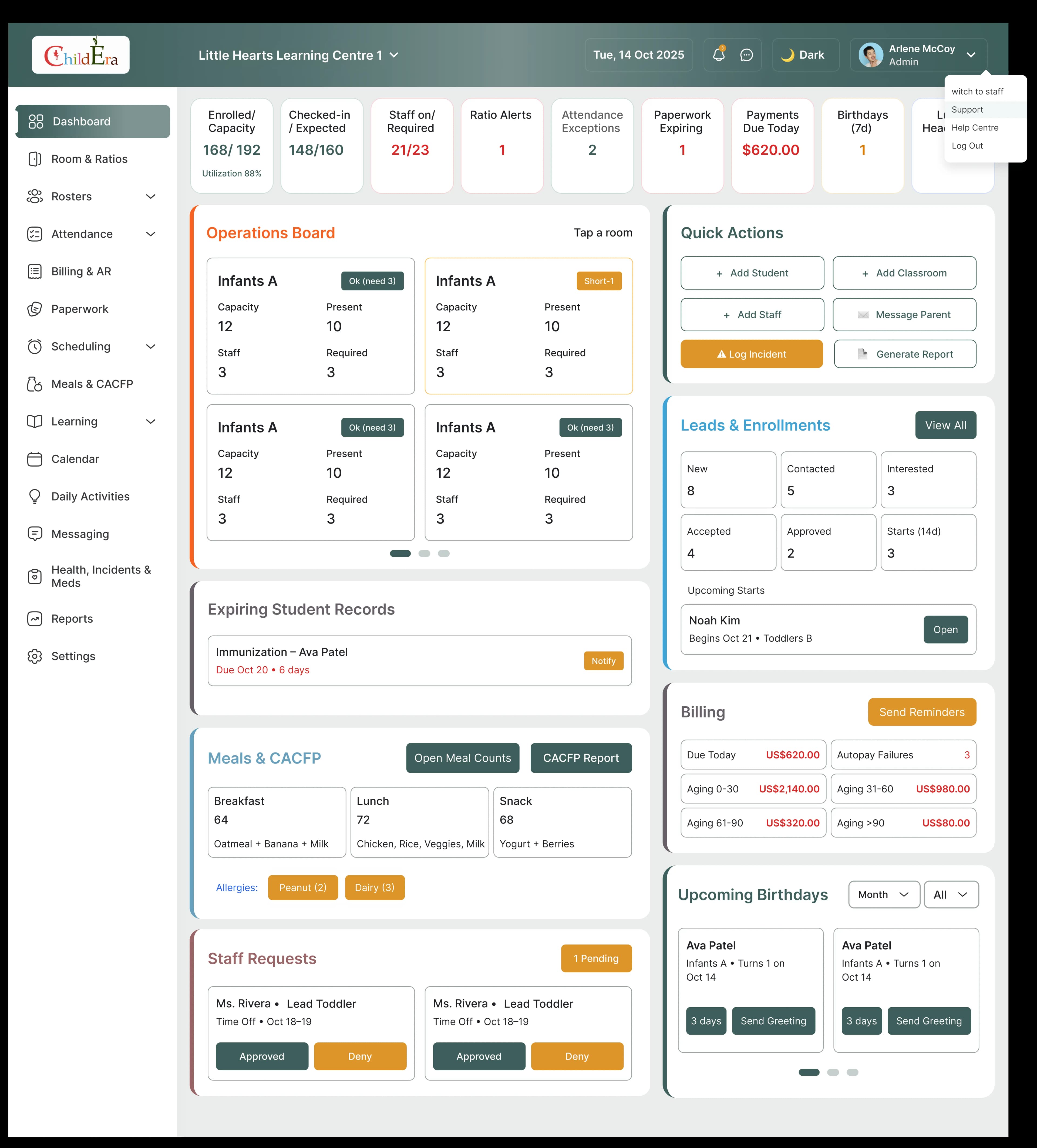1037x1148 pixels.
Task: Expand the Rosters section in the sidebar
Action: click(x=151, y=197)
